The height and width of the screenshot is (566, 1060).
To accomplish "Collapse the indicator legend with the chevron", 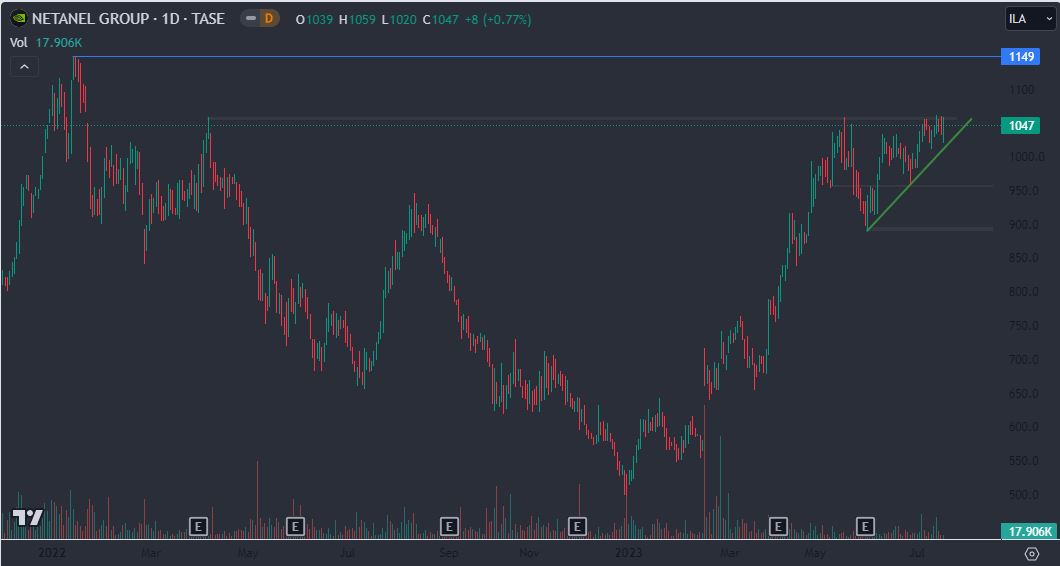I will 24,66.
